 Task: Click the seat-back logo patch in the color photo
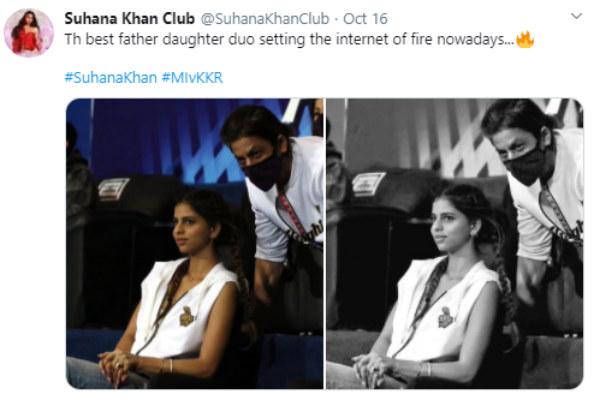coord(113,189)
